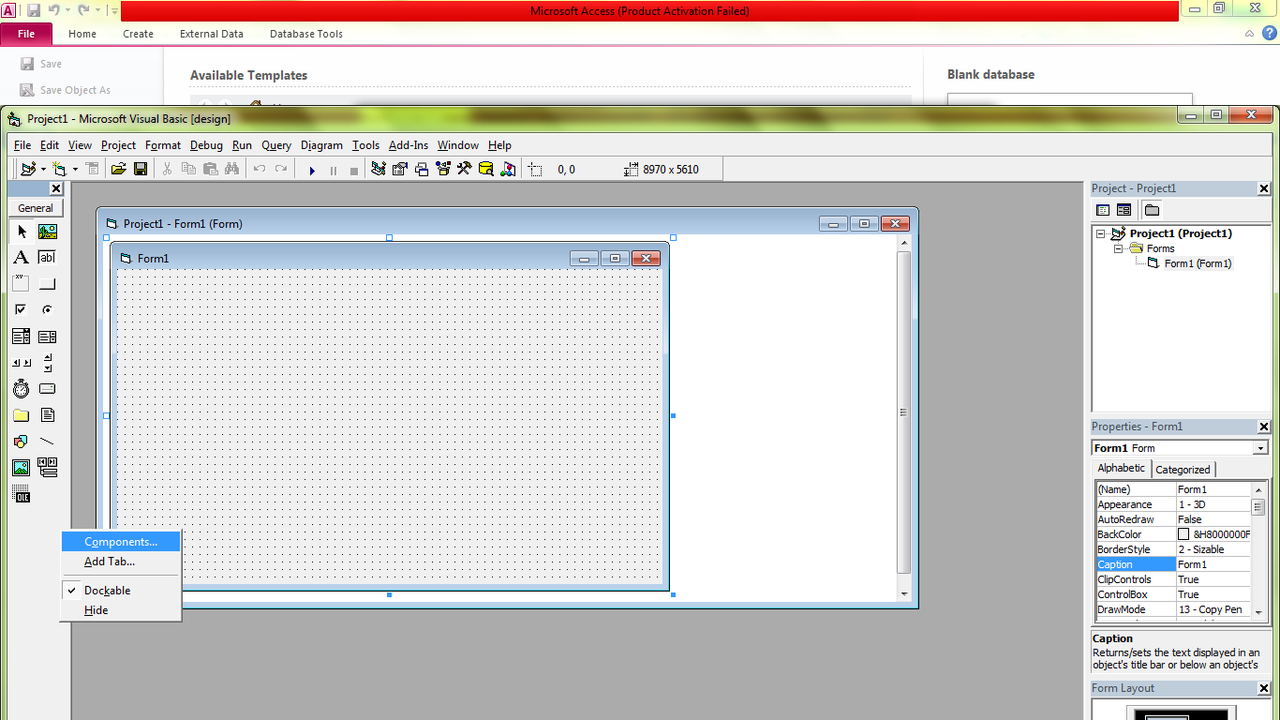
Task: Select the ListBox control tool
Action: click(47, 337)
